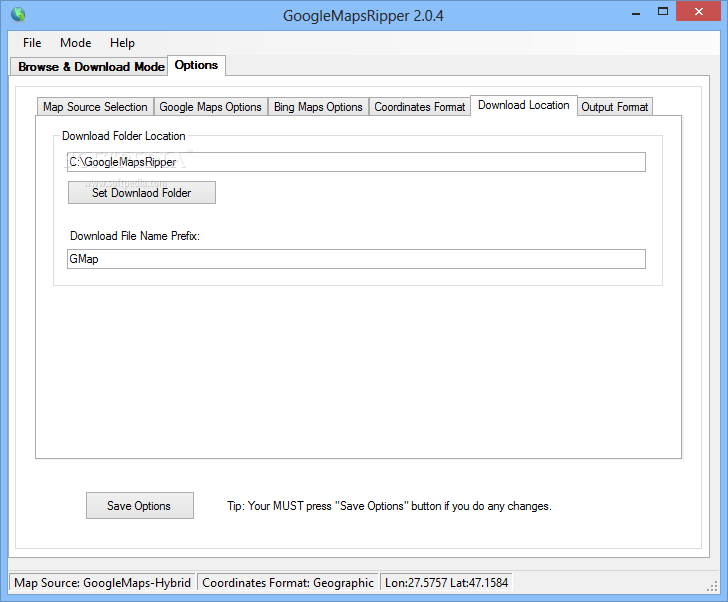
Task: Open the Mode menu
Action: click(76, 43)
